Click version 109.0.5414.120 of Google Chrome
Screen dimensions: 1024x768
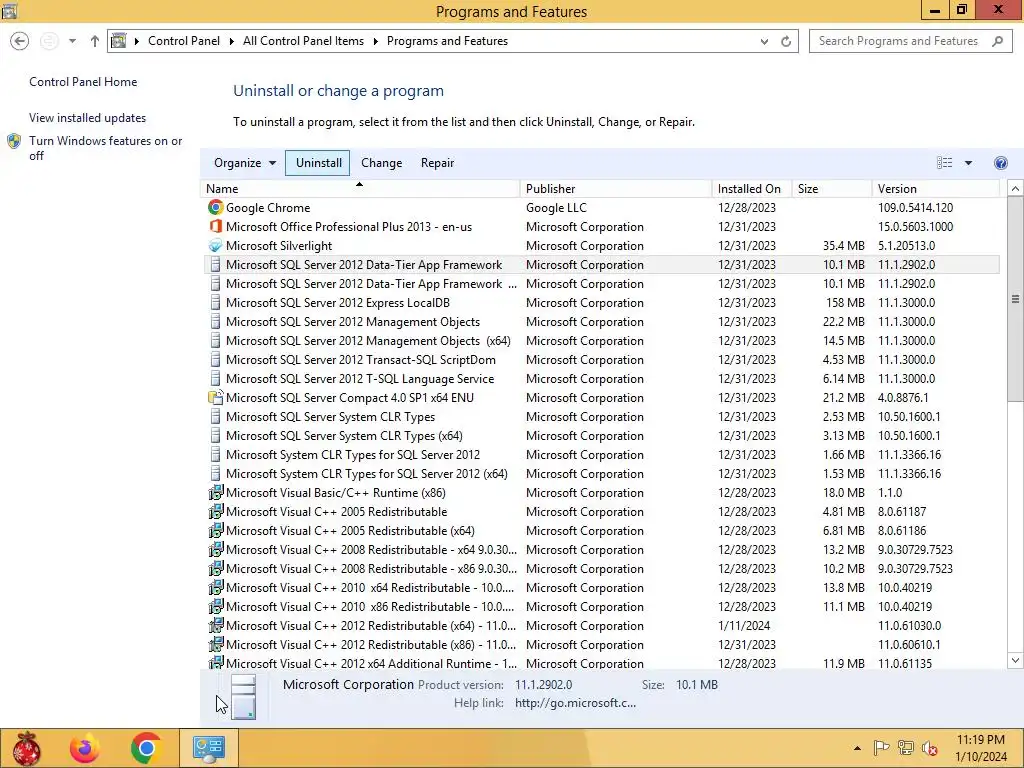tap(916, 208)
